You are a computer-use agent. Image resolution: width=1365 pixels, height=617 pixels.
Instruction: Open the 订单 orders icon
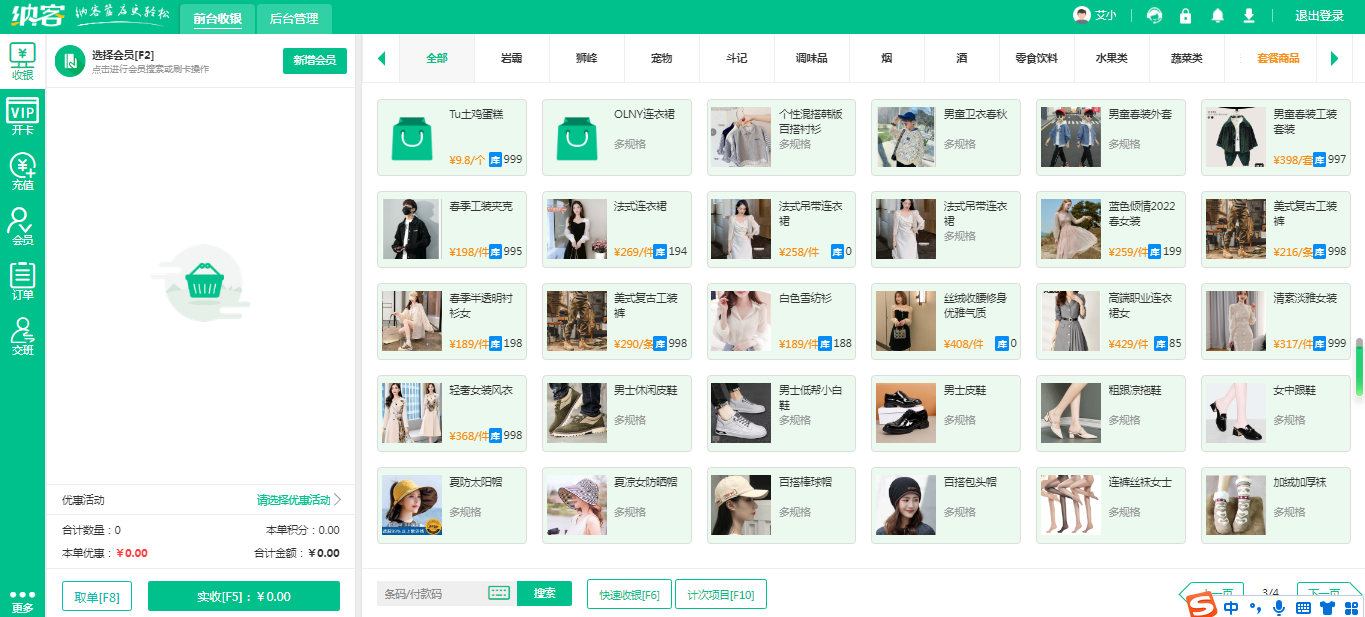pos(21,278)
